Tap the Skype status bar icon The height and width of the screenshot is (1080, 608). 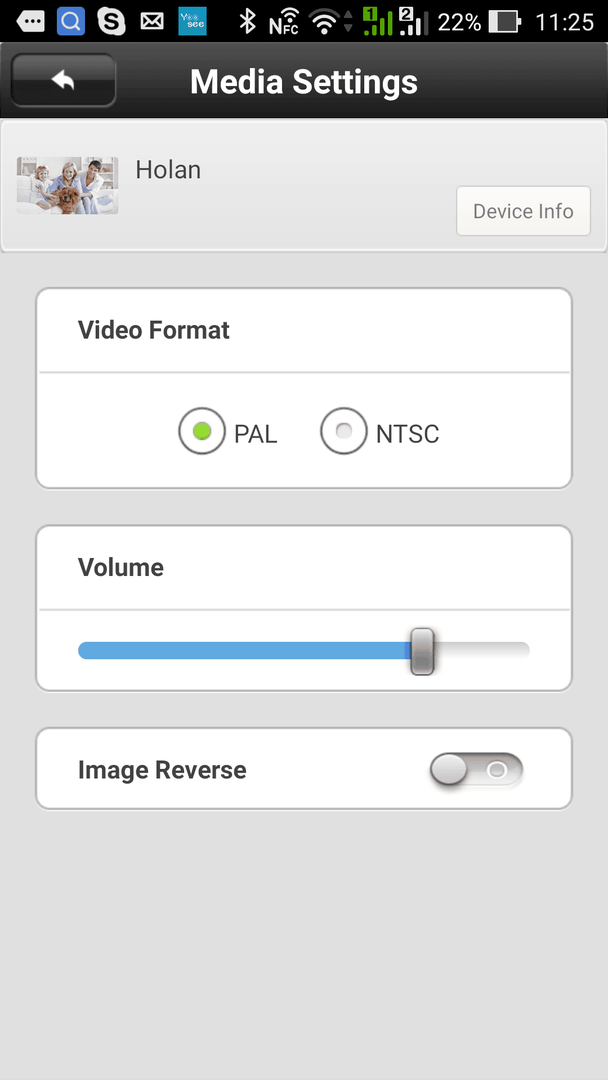(111, 21)
